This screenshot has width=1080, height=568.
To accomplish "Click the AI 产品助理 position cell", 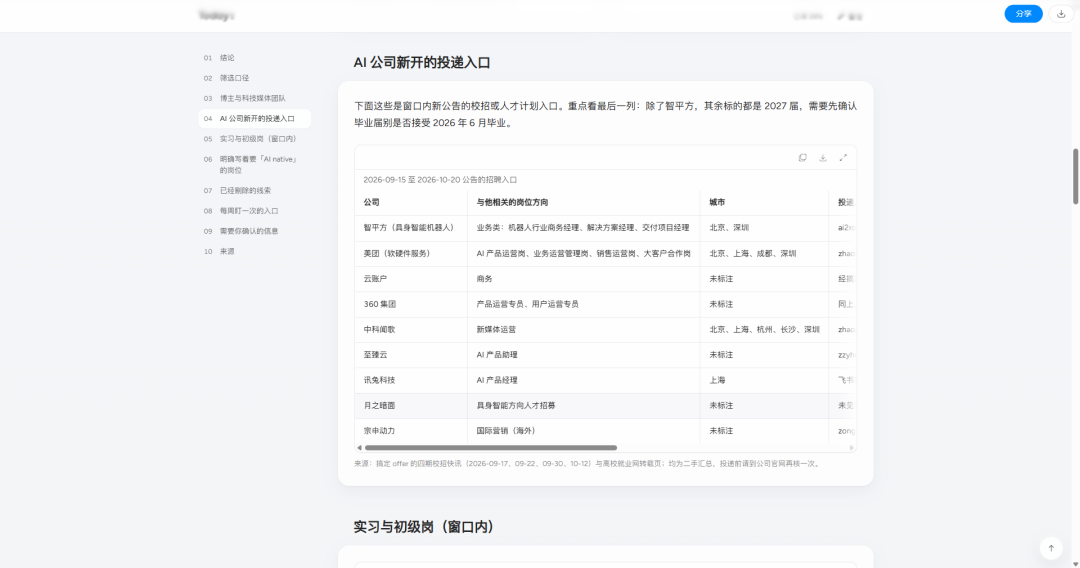I will click(583, 355).
